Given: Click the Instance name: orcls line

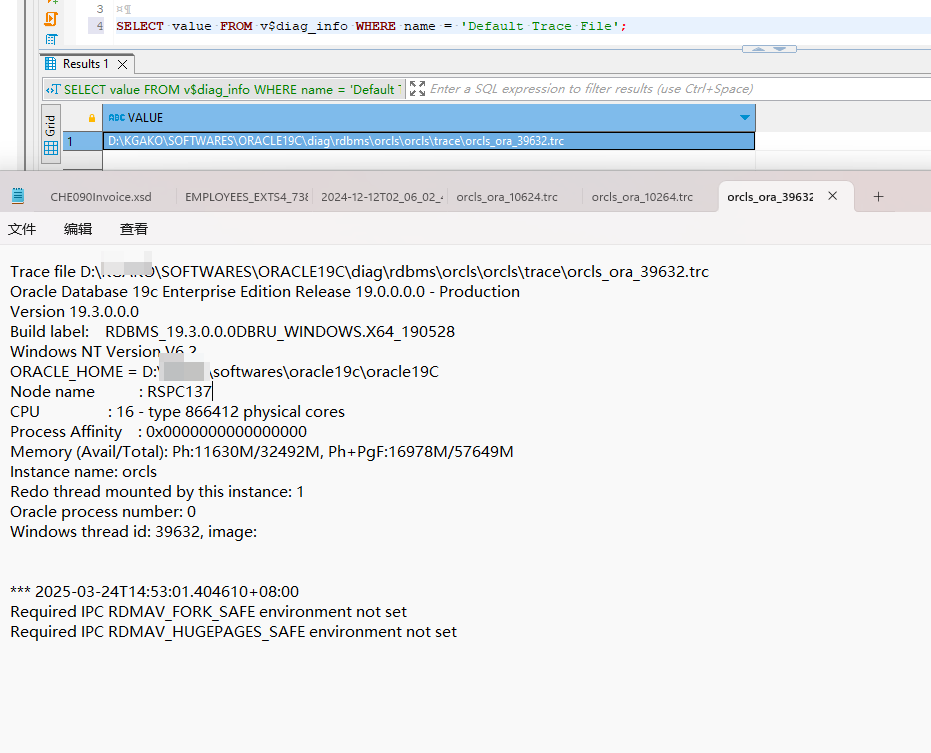Looking at the screenshot, I should click(x=83, y=472).
